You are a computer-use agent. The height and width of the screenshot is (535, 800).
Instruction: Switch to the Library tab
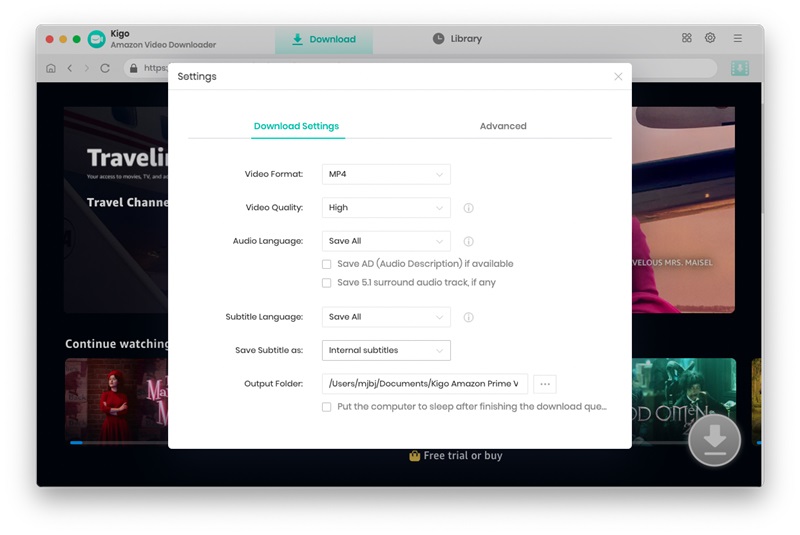click(x=457, y=39)
